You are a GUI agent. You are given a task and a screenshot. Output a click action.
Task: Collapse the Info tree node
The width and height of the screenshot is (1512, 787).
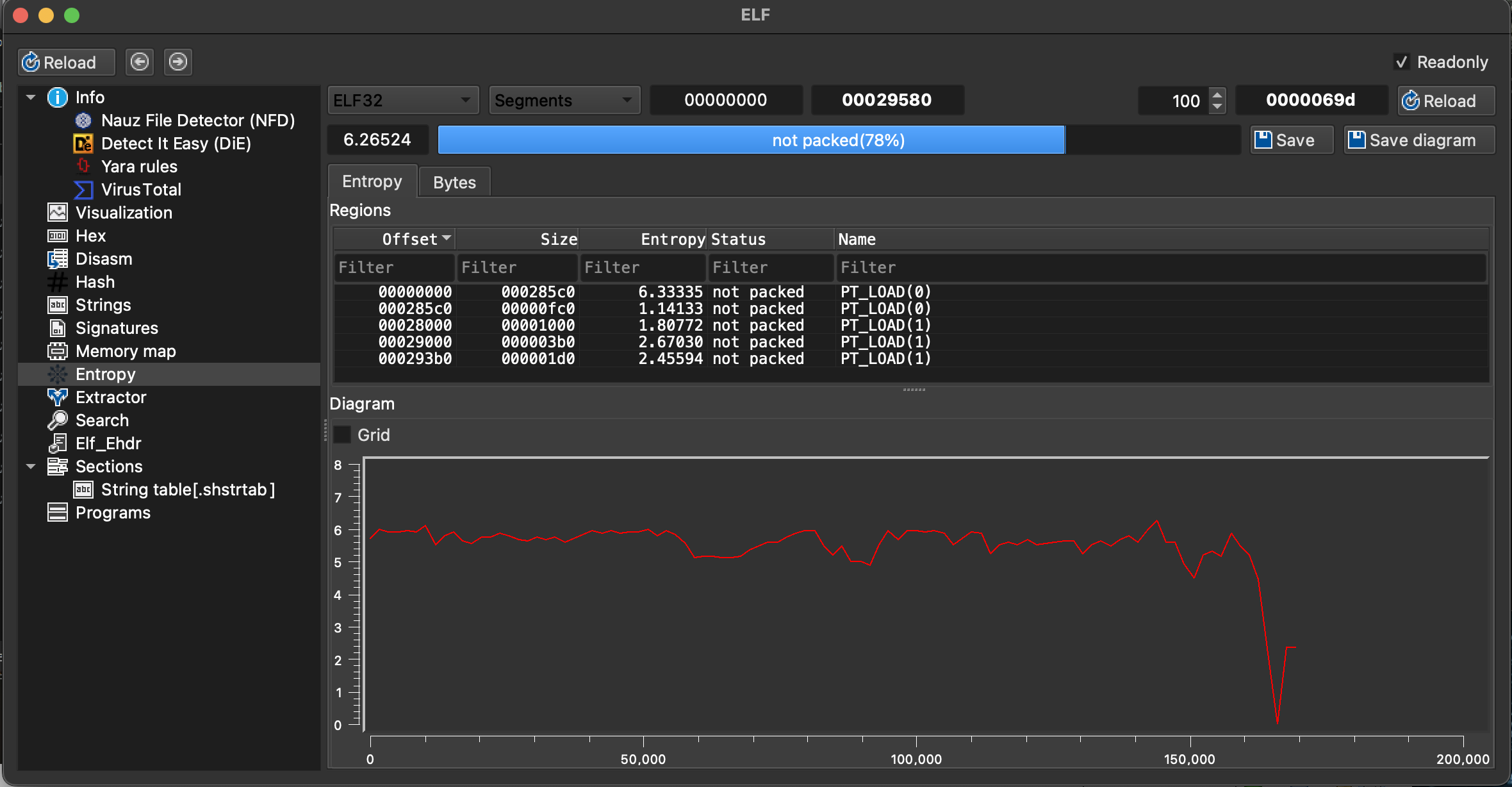[31, 97]
